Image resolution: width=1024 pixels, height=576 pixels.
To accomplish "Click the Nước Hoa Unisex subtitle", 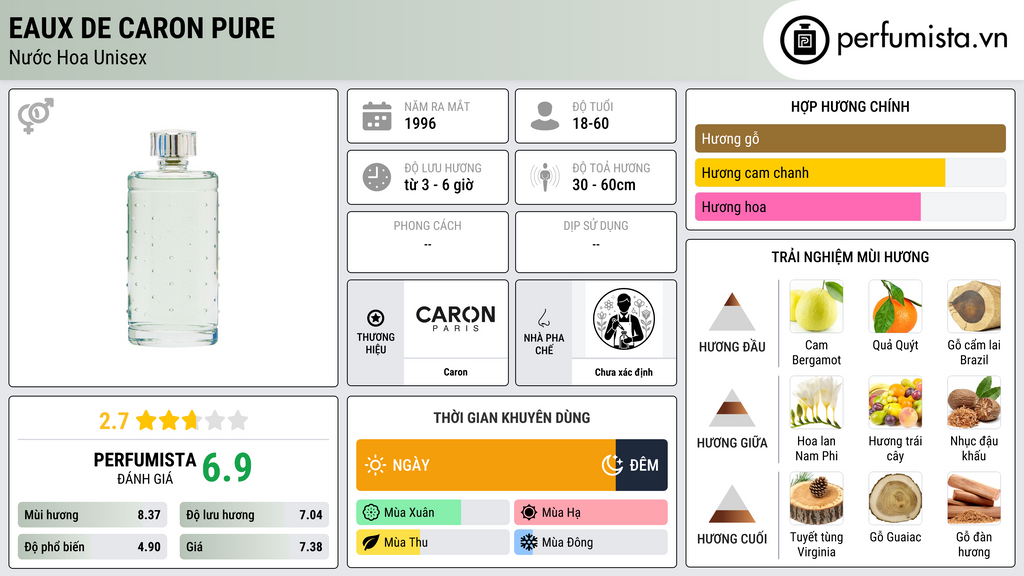I will coord(78,57).
